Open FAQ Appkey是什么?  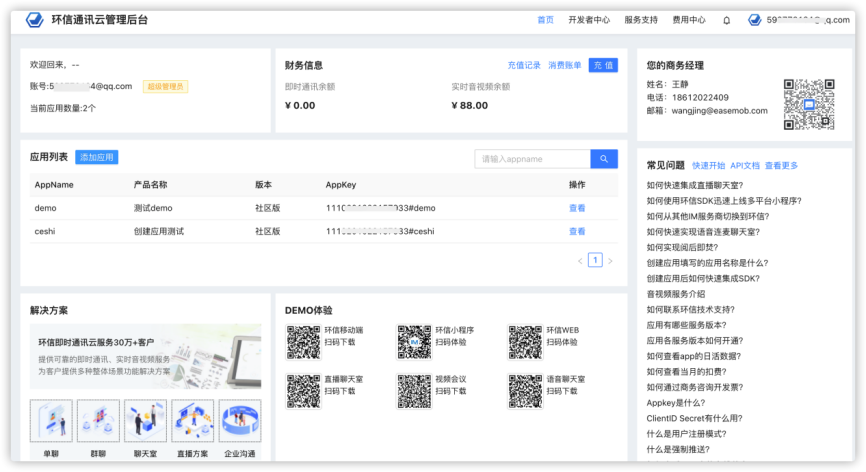tap(675, 402)
